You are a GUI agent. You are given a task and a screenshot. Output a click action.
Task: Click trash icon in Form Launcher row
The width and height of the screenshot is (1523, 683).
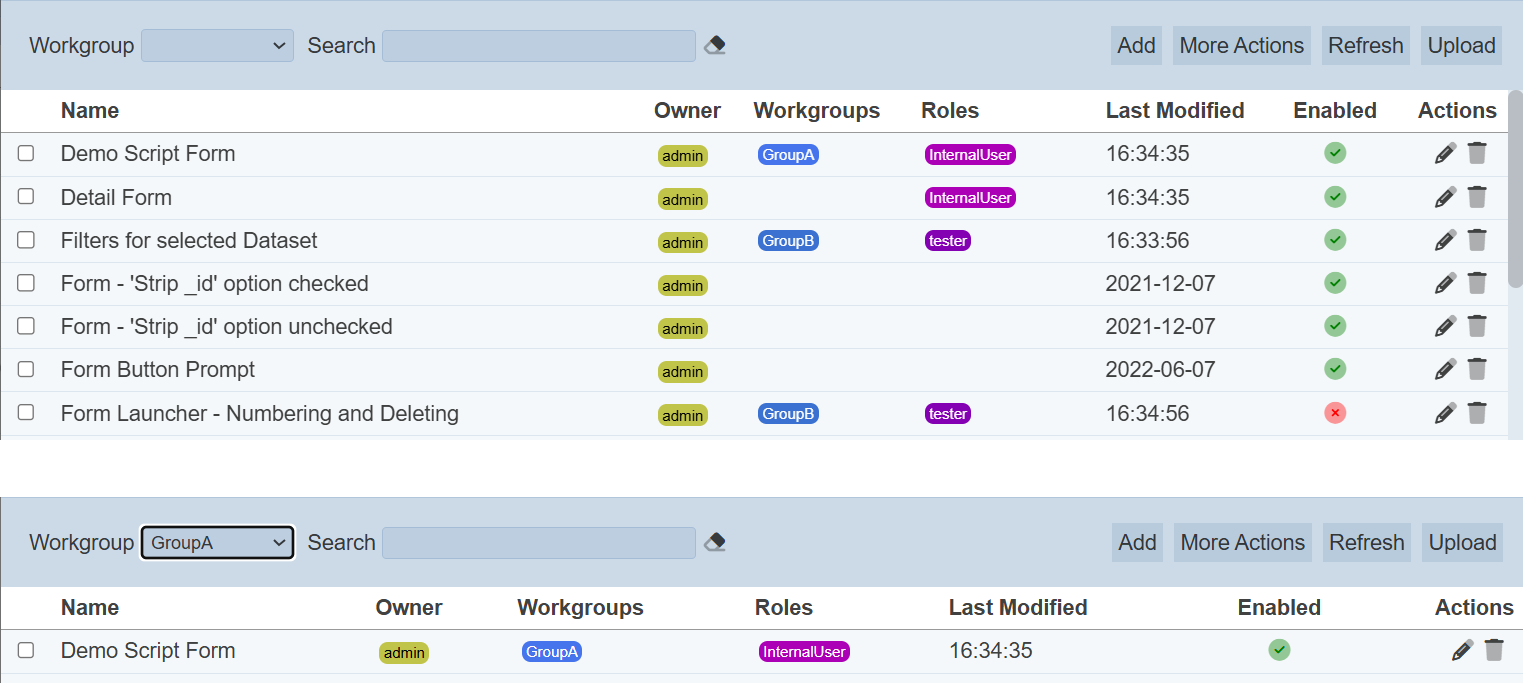(1477, 413)
